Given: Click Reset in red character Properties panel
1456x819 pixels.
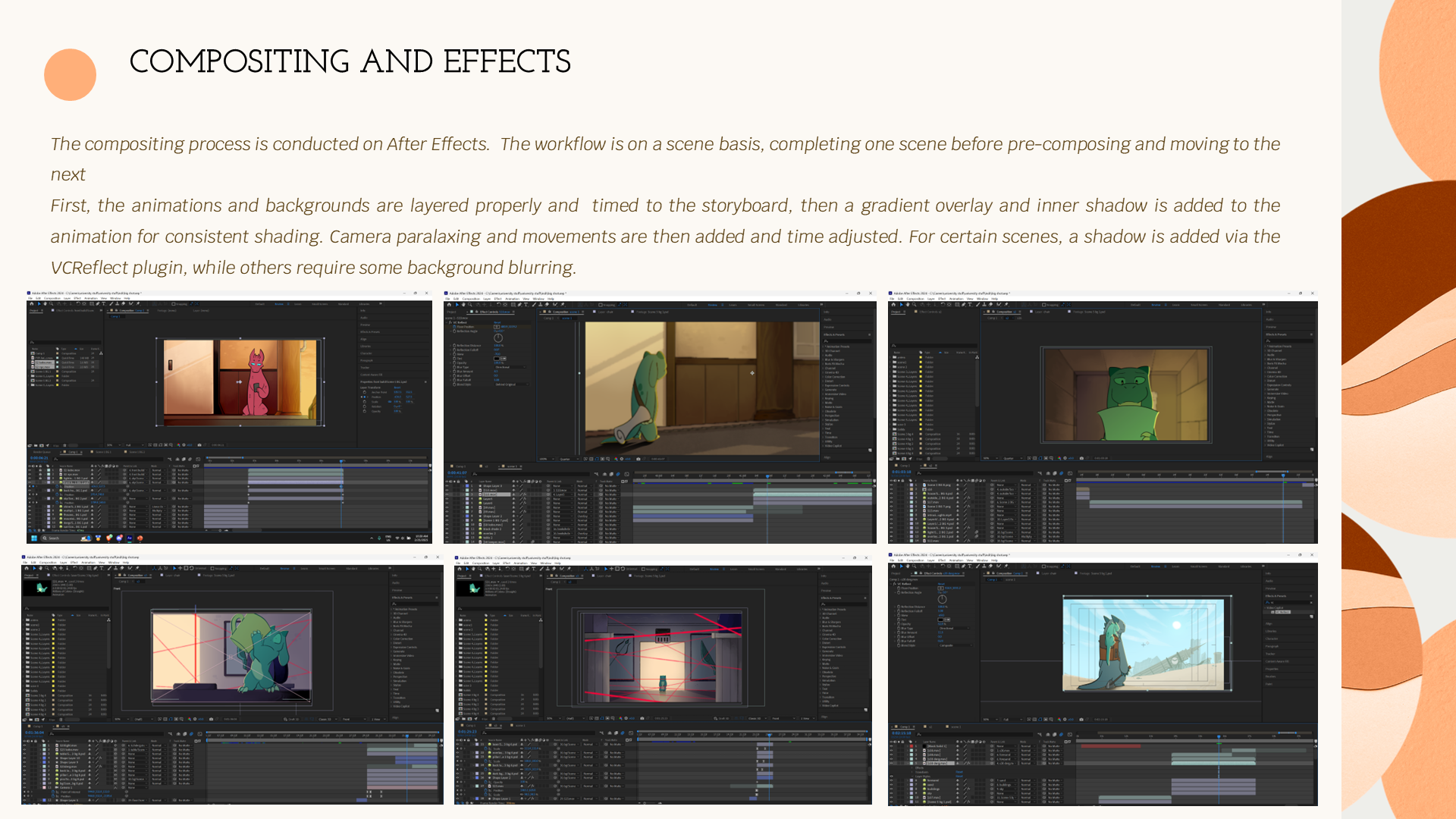Looking at the screenshot, I should tap(397, 388).
